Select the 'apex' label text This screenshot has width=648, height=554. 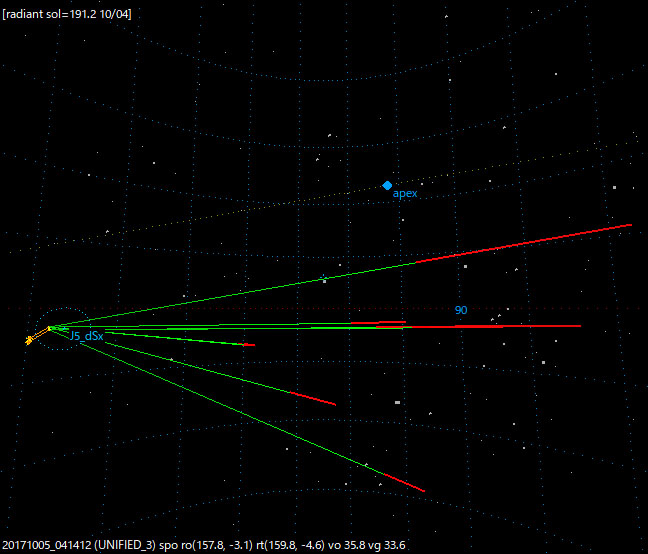tap(405, 193)
